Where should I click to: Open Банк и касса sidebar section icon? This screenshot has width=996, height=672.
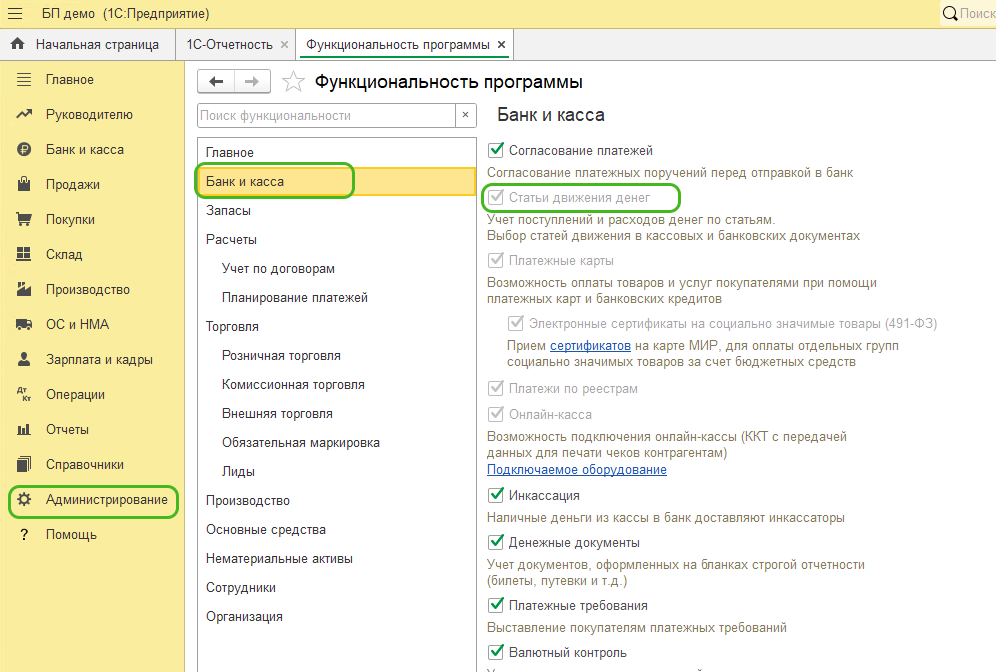click(25, 150)
